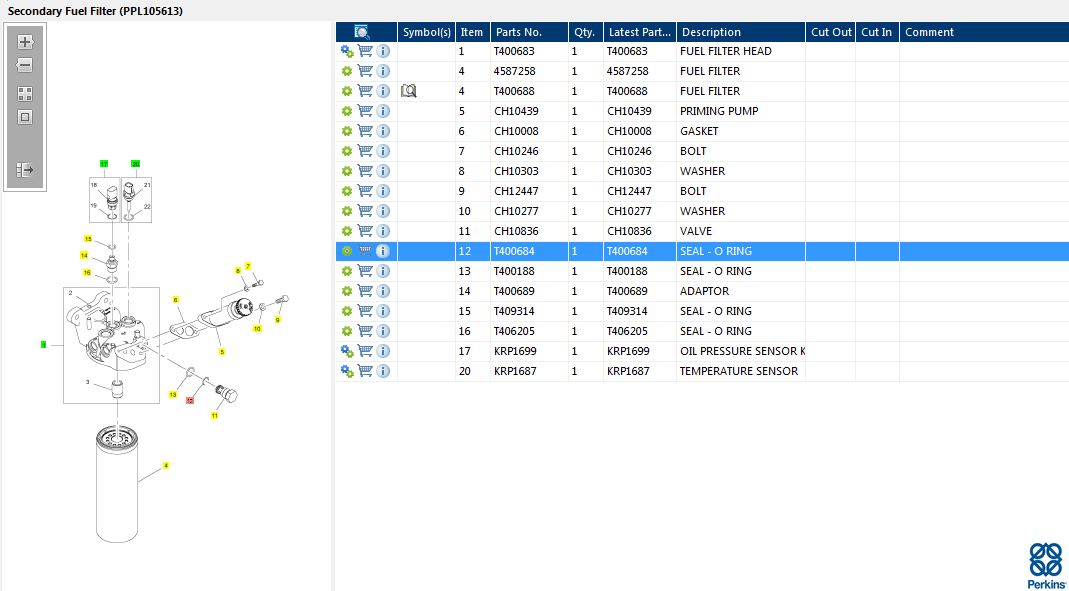Image resolution: width=1069 pixels, height=591 pixels.
Task: Click the Comment column header
Action: pyautogui.click(x=984, y=32)
